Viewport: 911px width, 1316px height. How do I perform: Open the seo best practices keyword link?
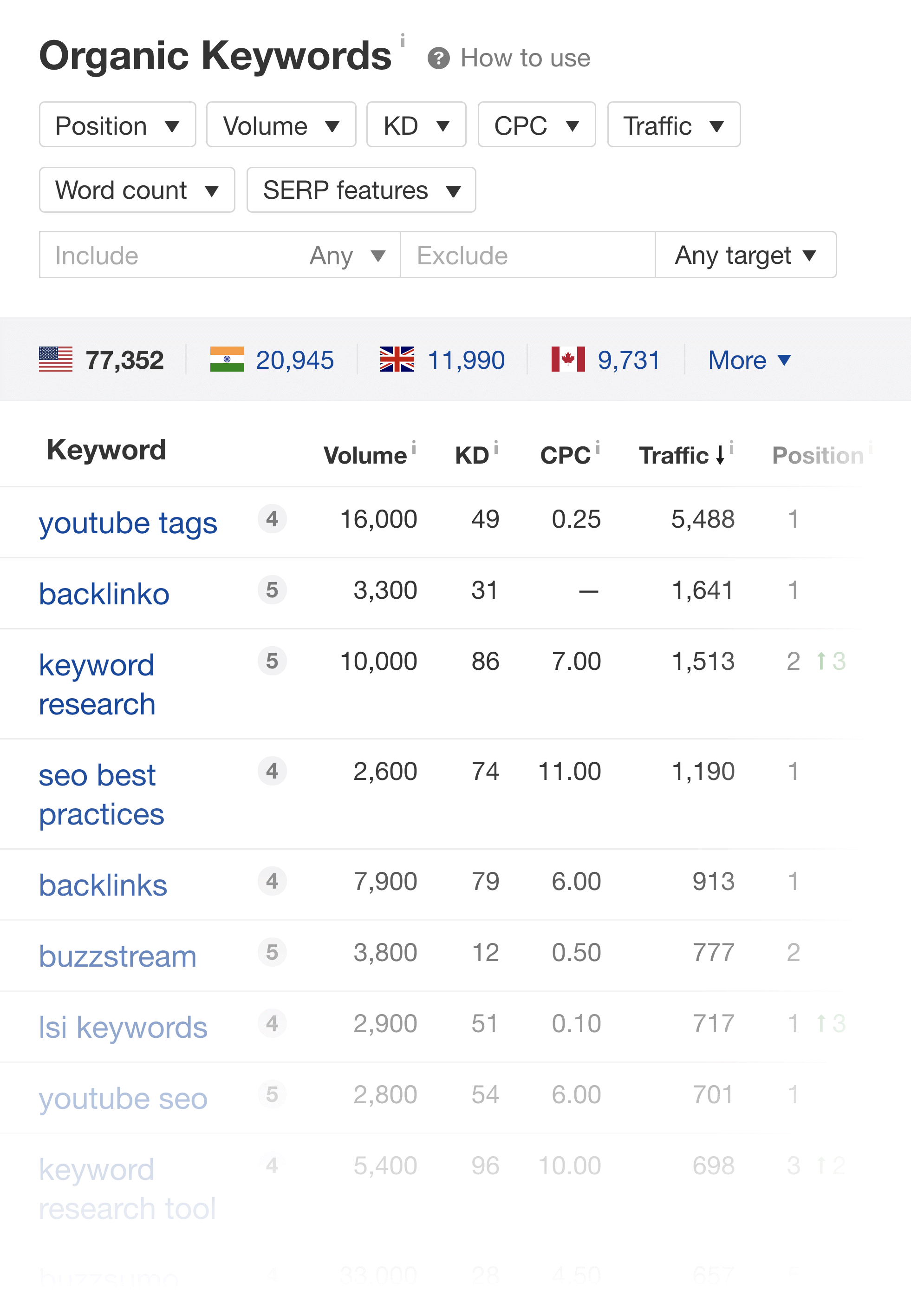[102, 795]
